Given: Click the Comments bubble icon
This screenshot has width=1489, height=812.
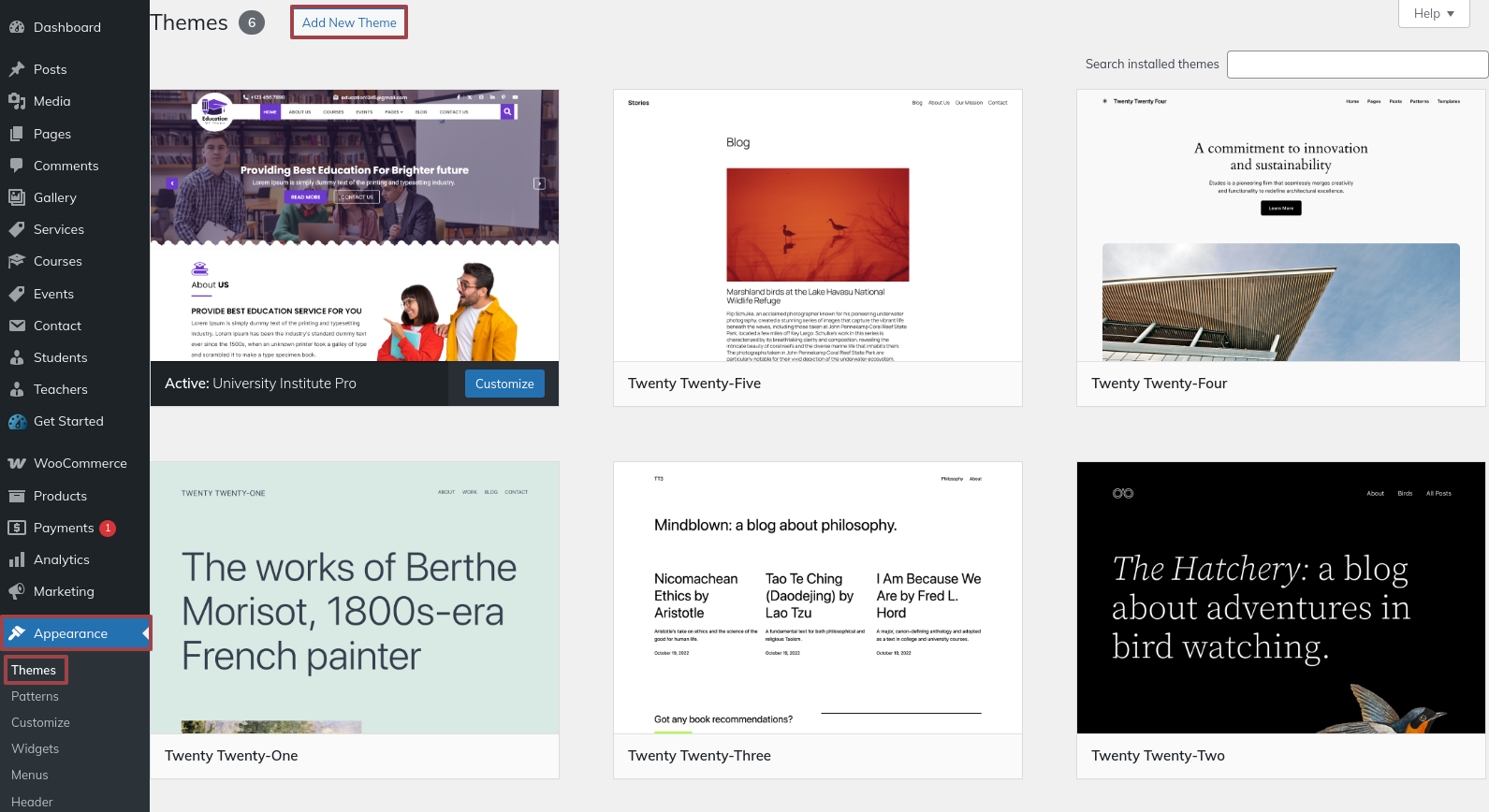Looking at the screenshot, I should tap(17, 166).
